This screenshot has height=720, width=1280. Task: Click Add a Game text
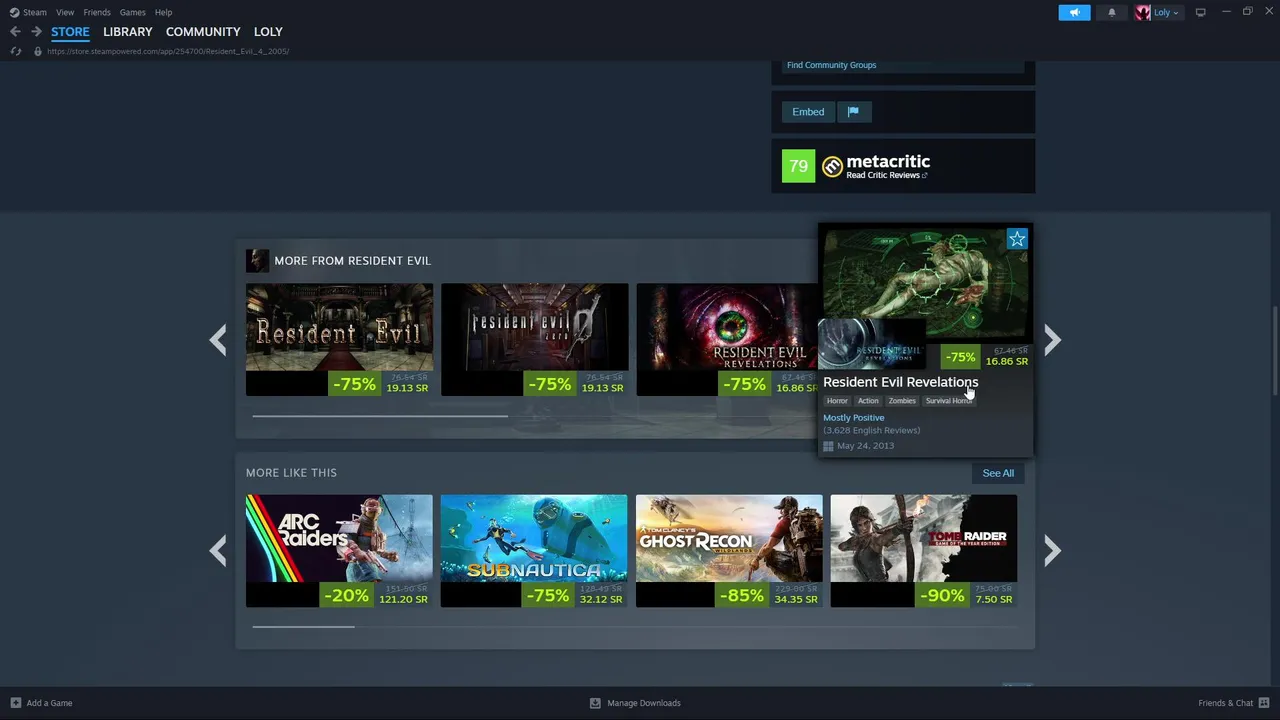click(49, 703)
